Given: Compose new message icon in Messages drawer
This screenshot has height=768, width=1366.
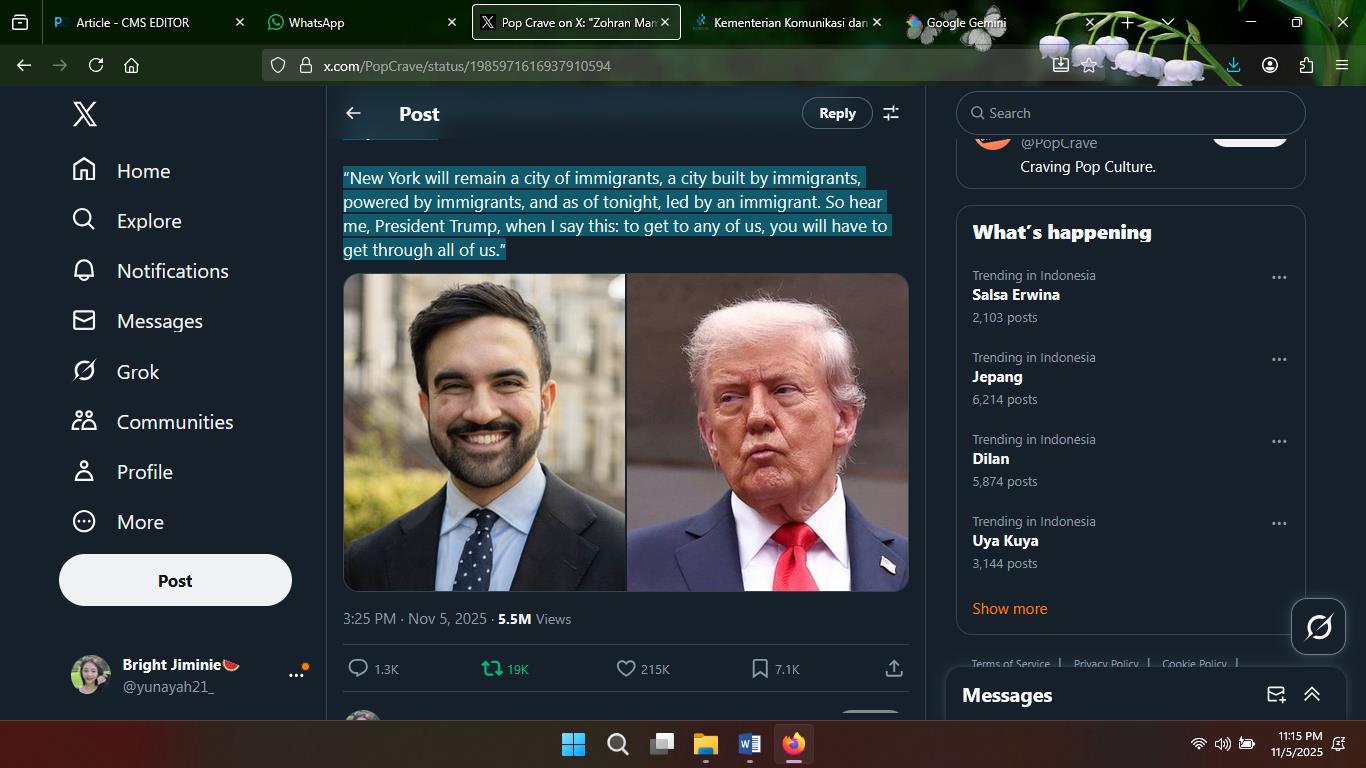Looking at the screenshot, I should 1276,694.
